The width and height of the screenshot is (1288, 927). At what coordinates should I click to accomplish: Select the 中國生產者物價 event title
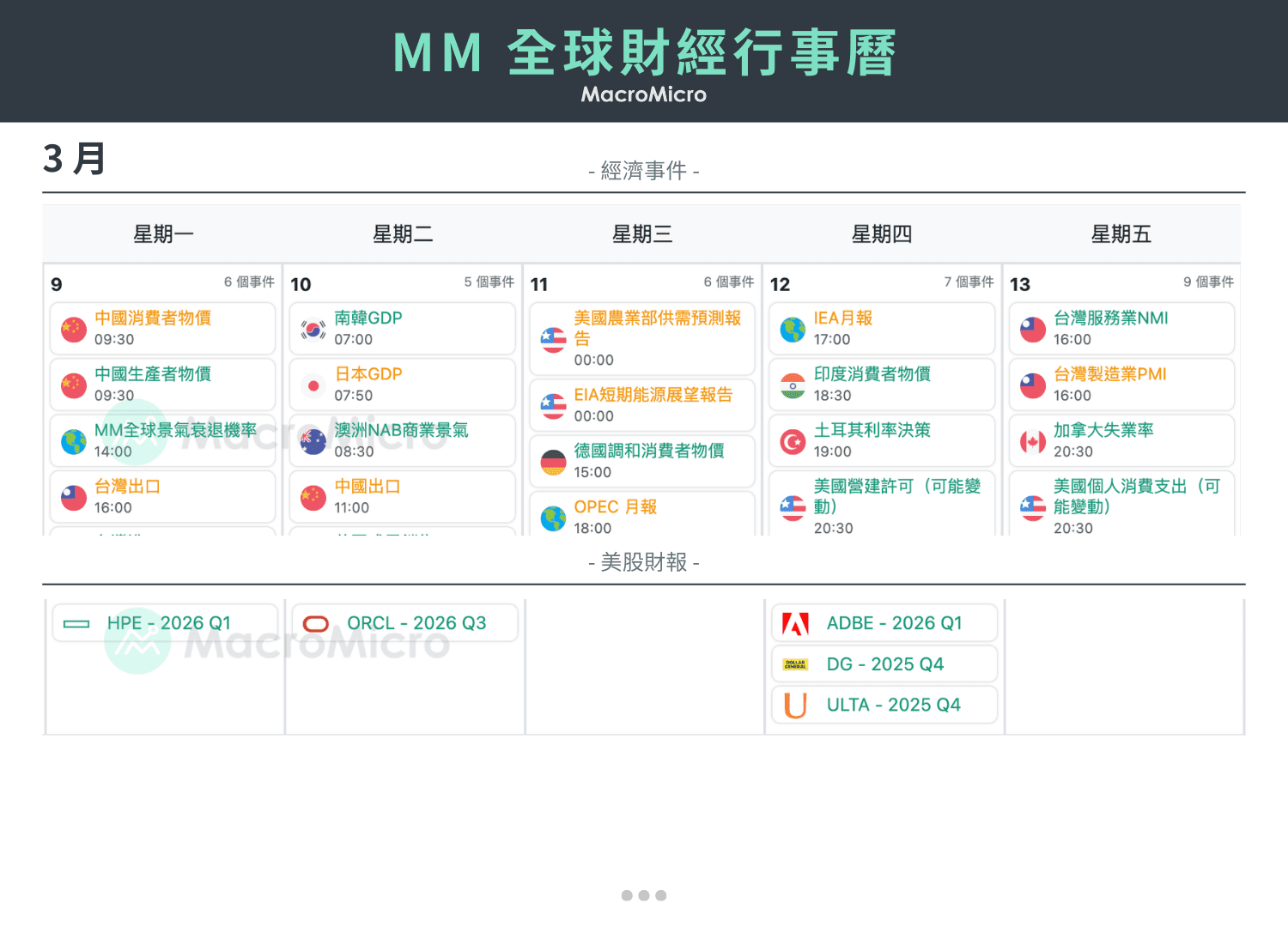click(153, 374)
